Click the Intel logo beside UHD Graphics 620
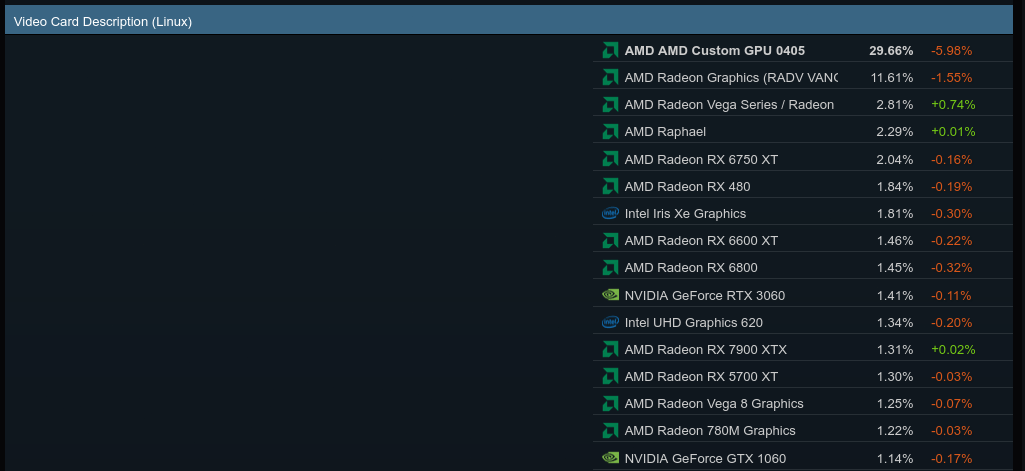Screen dimensions: 1025x471 (x=610, y=322)
